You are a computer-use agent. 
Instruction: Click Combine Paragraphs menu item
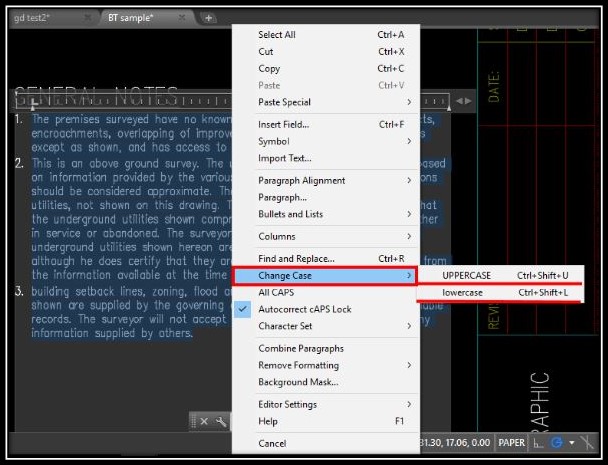(x=326, y=348)
